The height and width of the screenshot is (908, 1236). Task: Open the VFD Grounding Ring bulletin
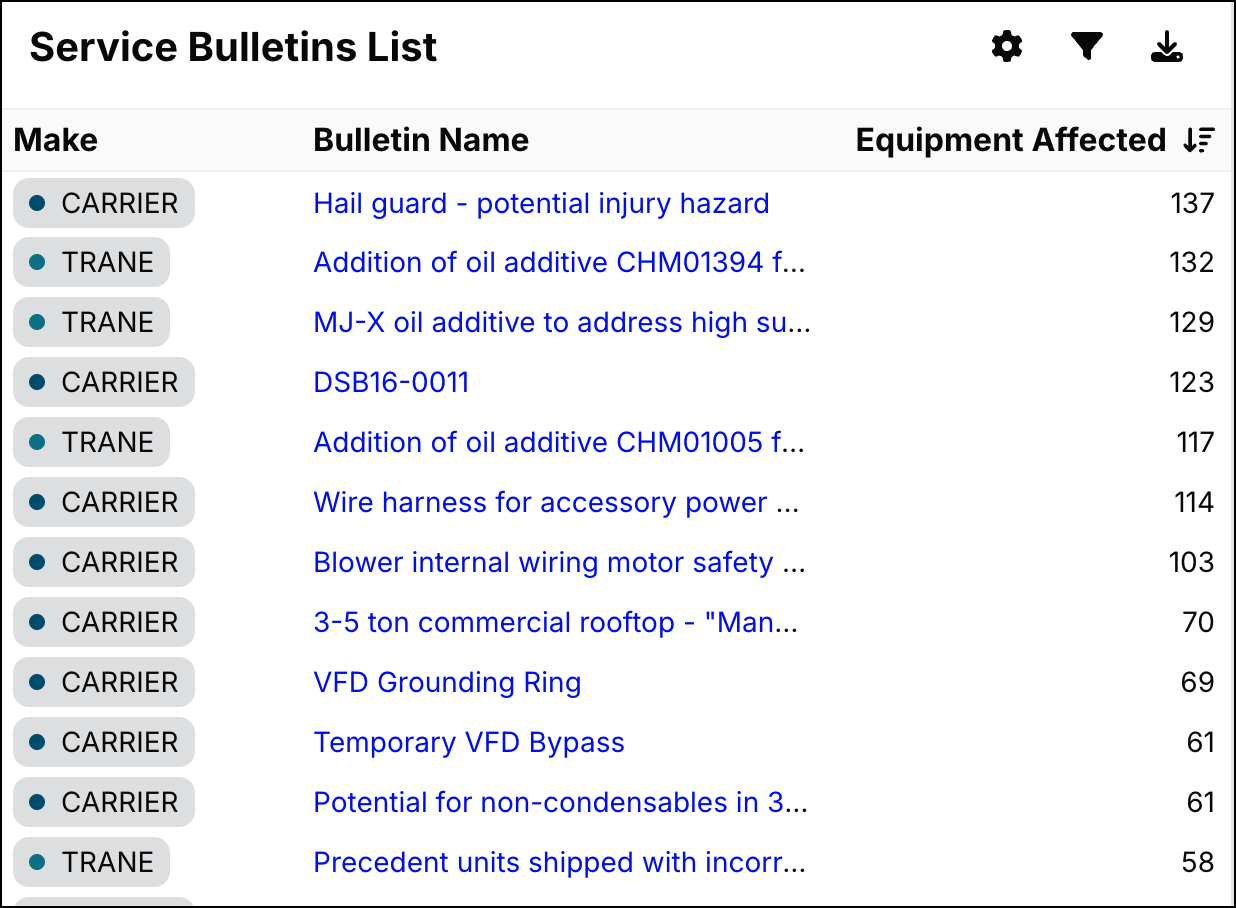447,682
